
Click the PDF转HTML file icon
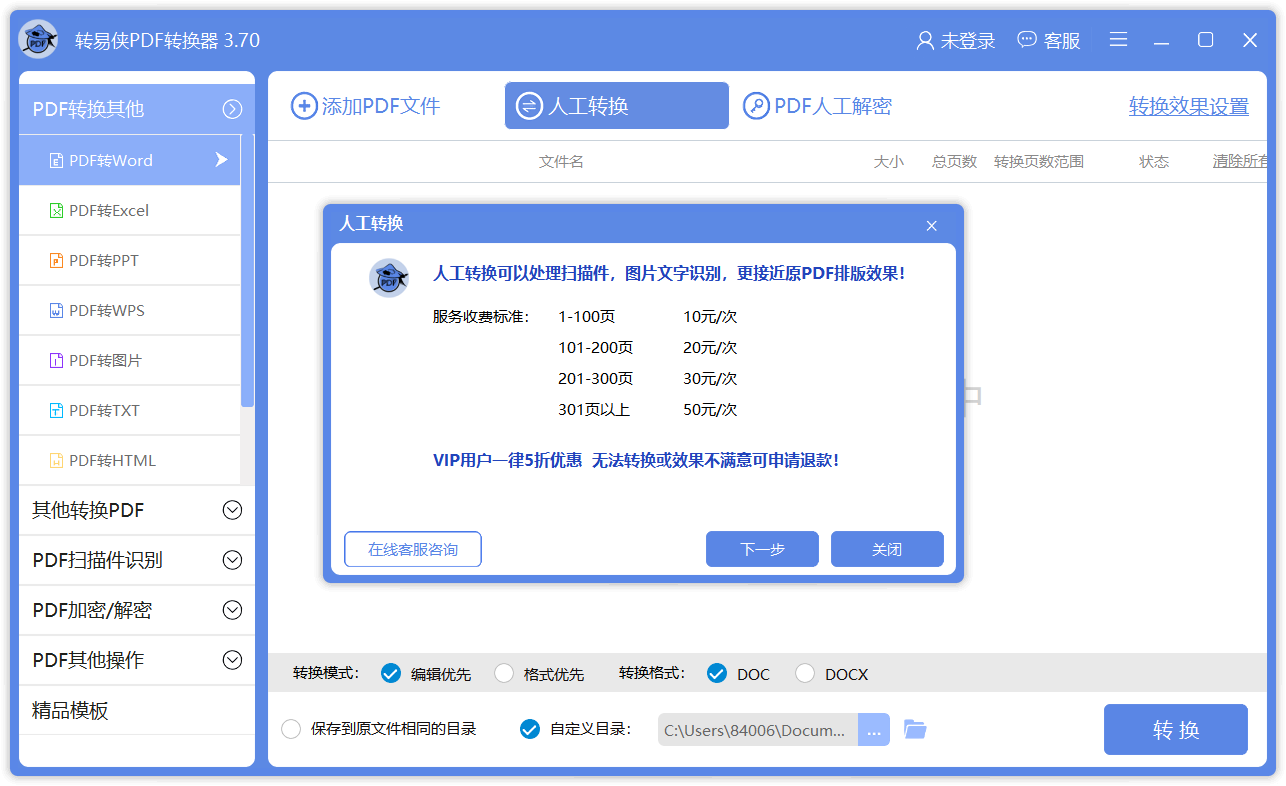(57, 460)
